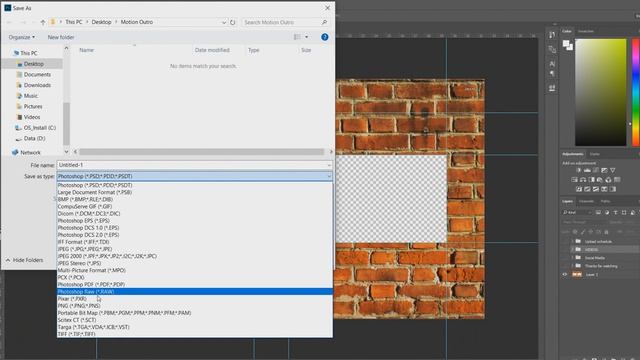640x360 pixels.
Task: Open the layer Kind filter dropdown
Action: [577, 213]
